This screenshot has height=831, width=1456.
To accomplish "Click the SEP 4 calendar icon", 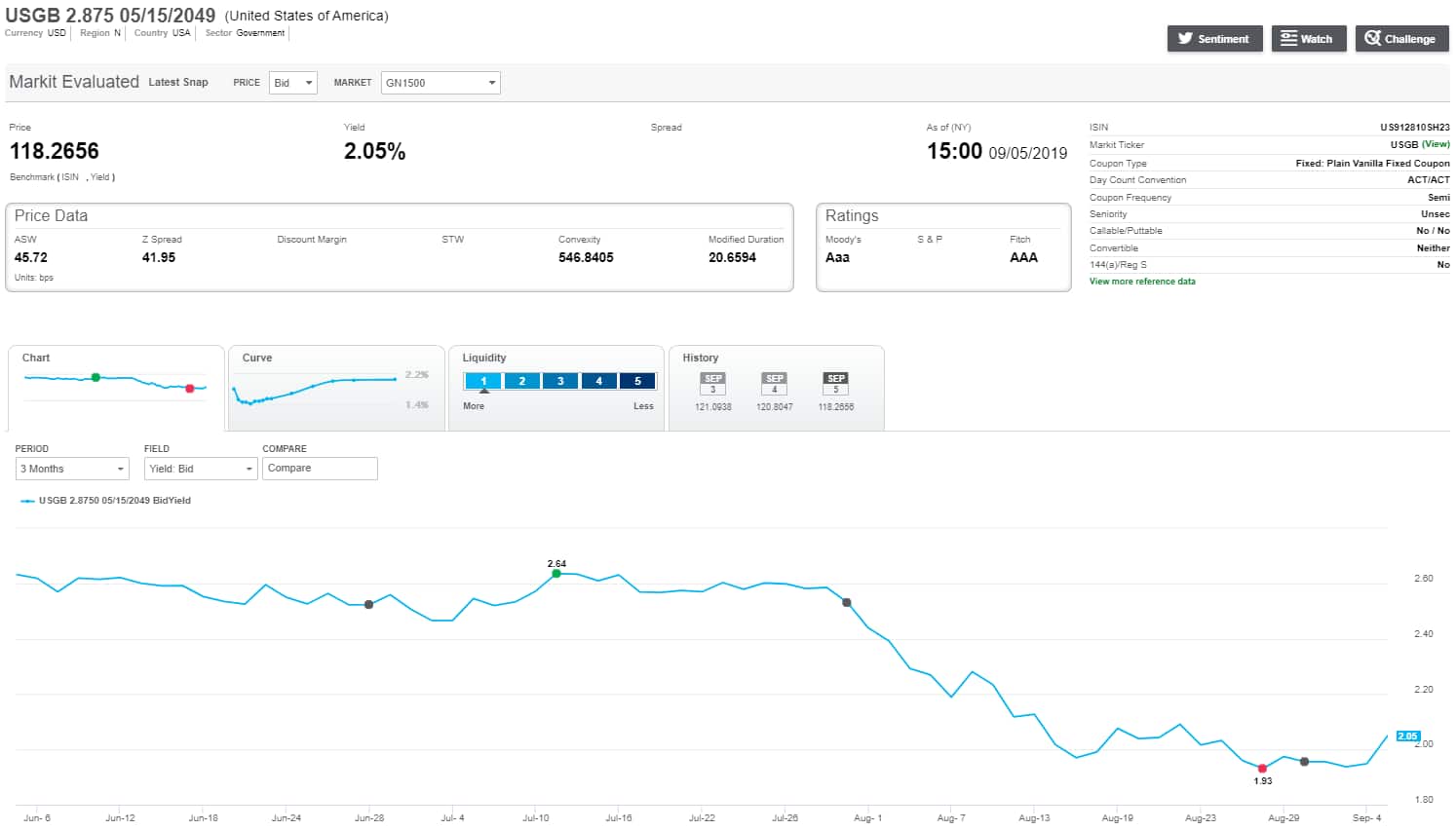I will pyautogui.click(x=775, y=384).
